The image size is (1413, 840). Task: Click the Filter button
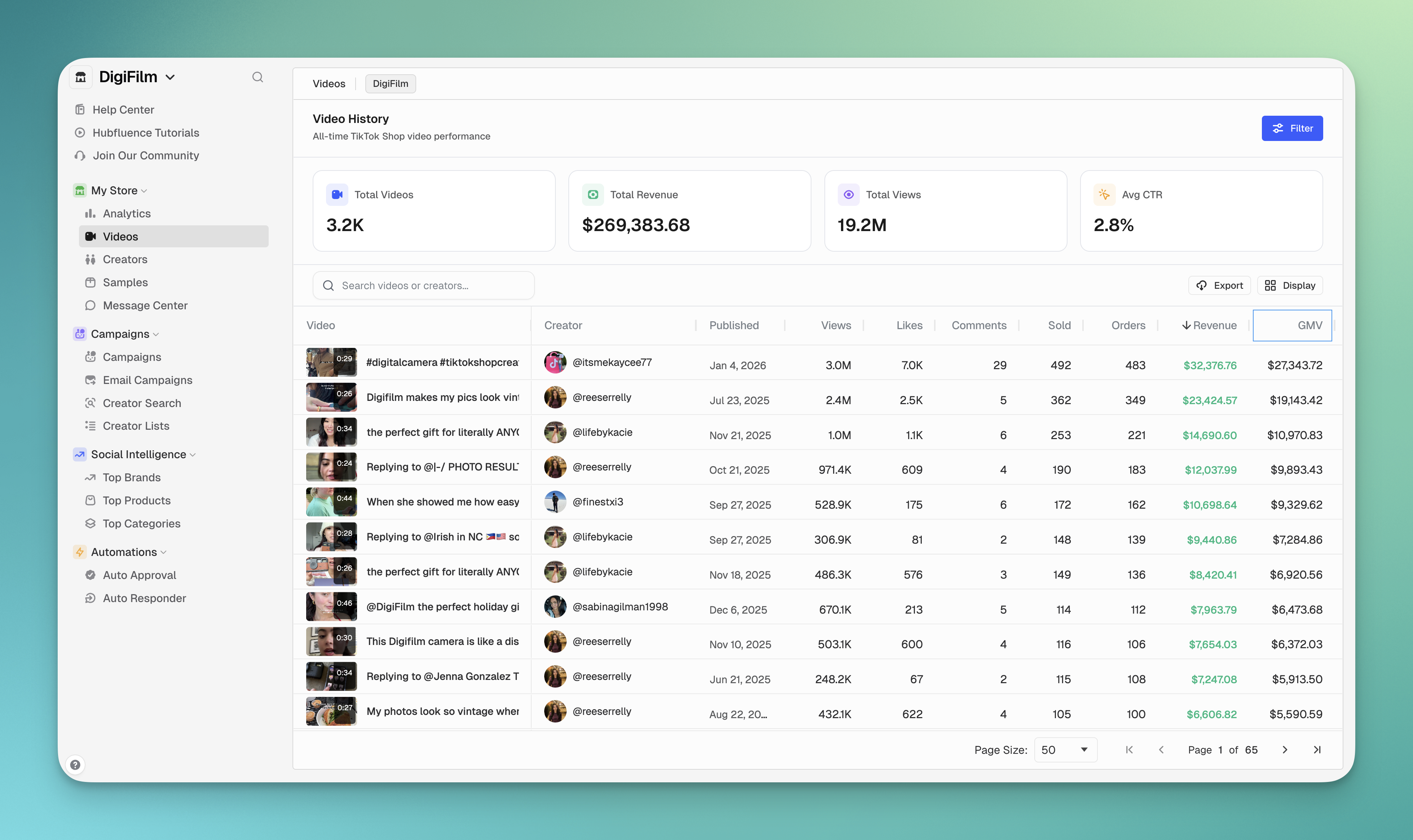[1293, 128]
